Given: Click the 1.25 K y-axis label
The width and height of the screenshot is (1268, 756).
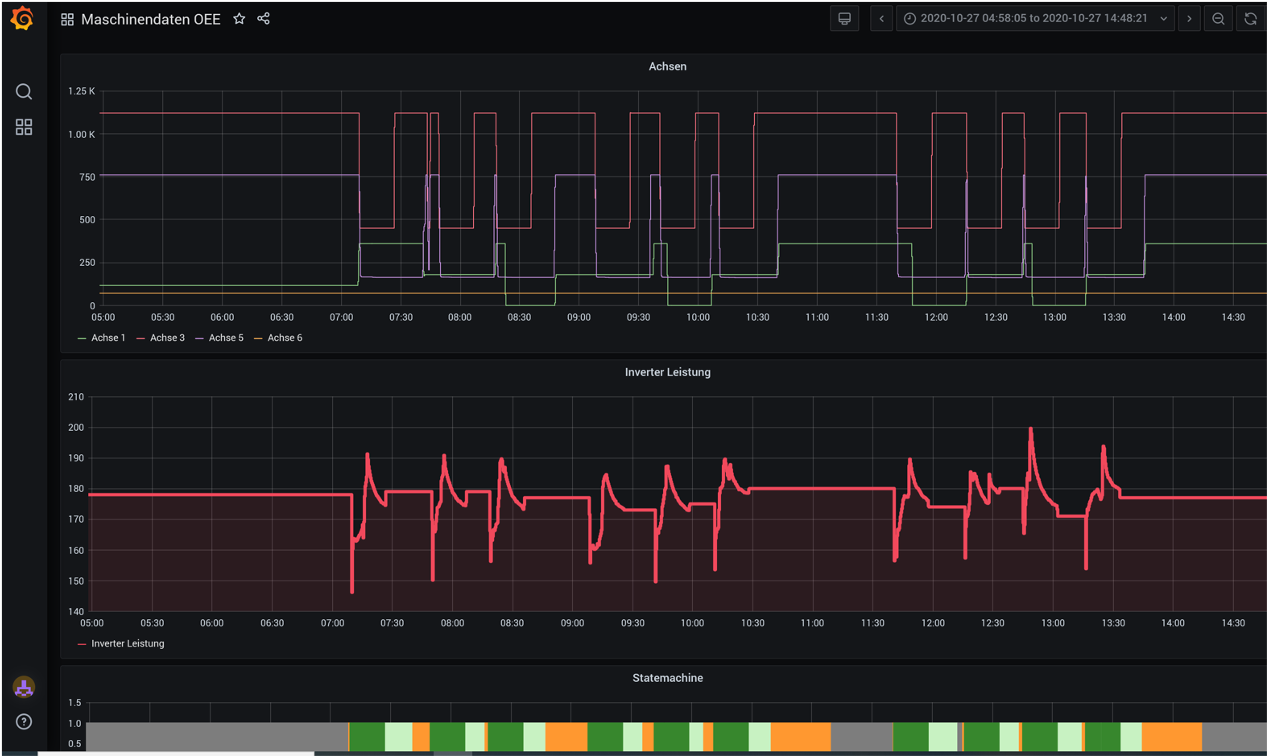Looking at the screenshot, I should 81,91.
